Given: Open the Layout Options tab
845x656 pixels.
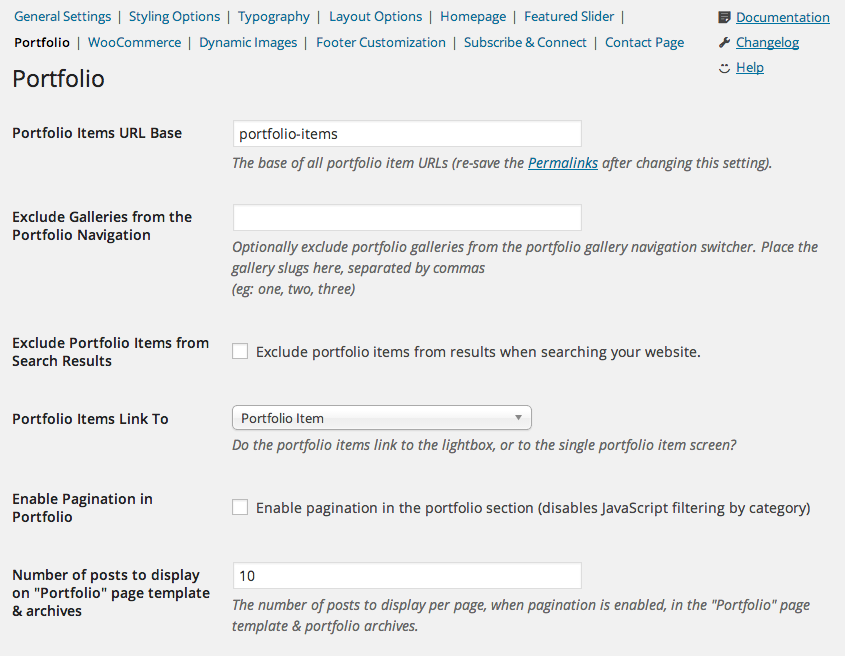Looking at the screenshot, I should 375,16.
